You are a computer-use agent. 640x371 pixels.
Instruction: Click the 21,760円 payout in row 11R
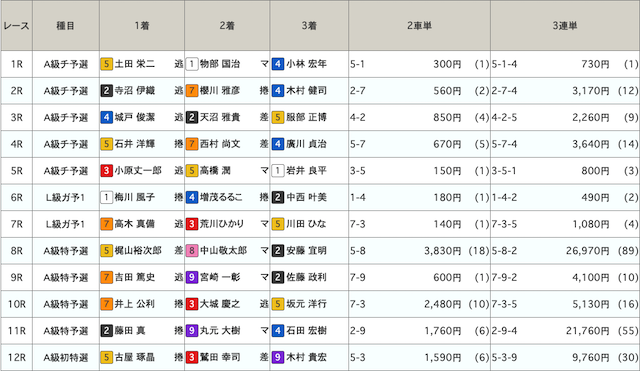click(588, 331)
